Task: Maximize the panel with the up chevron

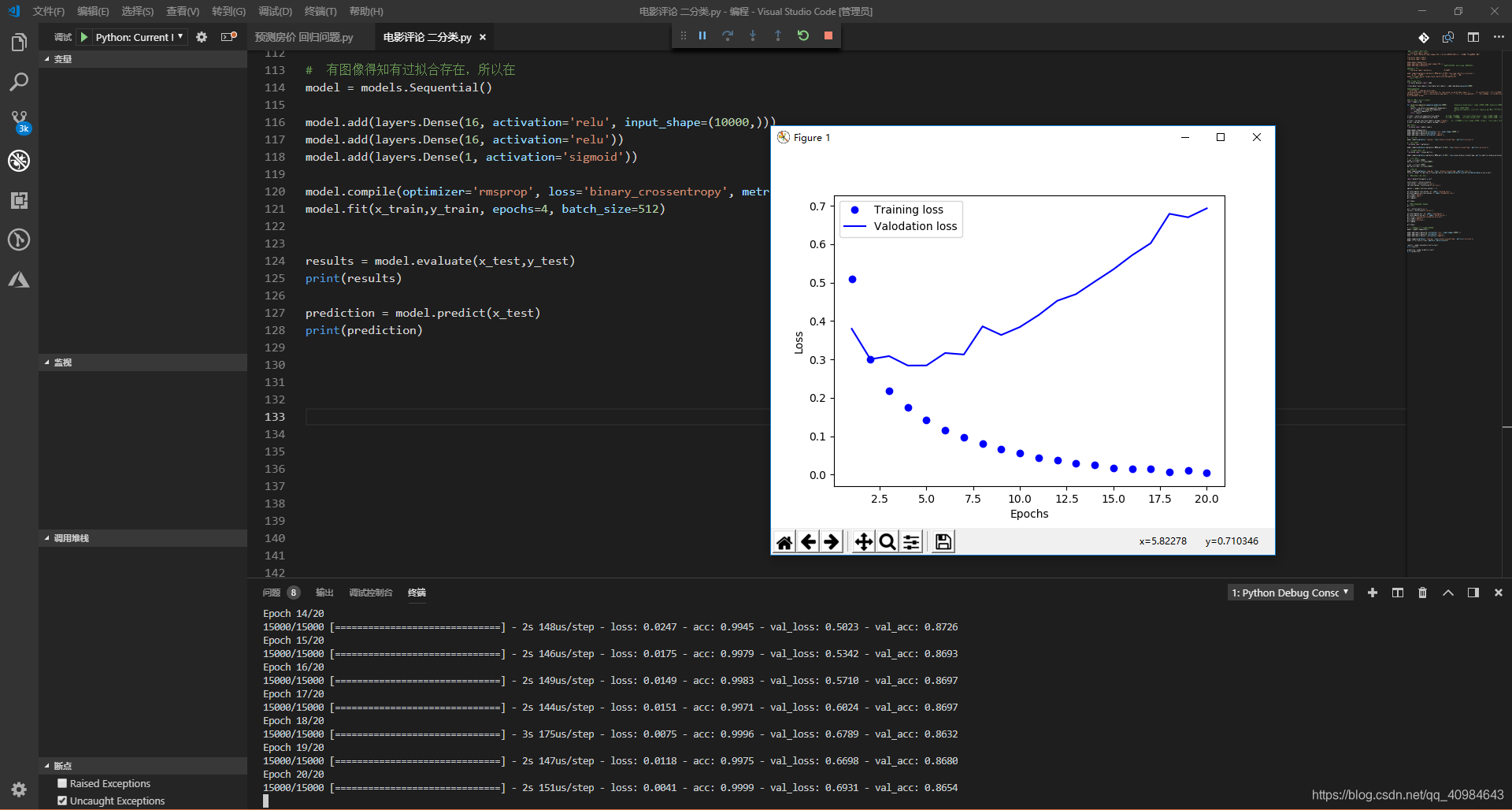Action: coord(1448,593)
